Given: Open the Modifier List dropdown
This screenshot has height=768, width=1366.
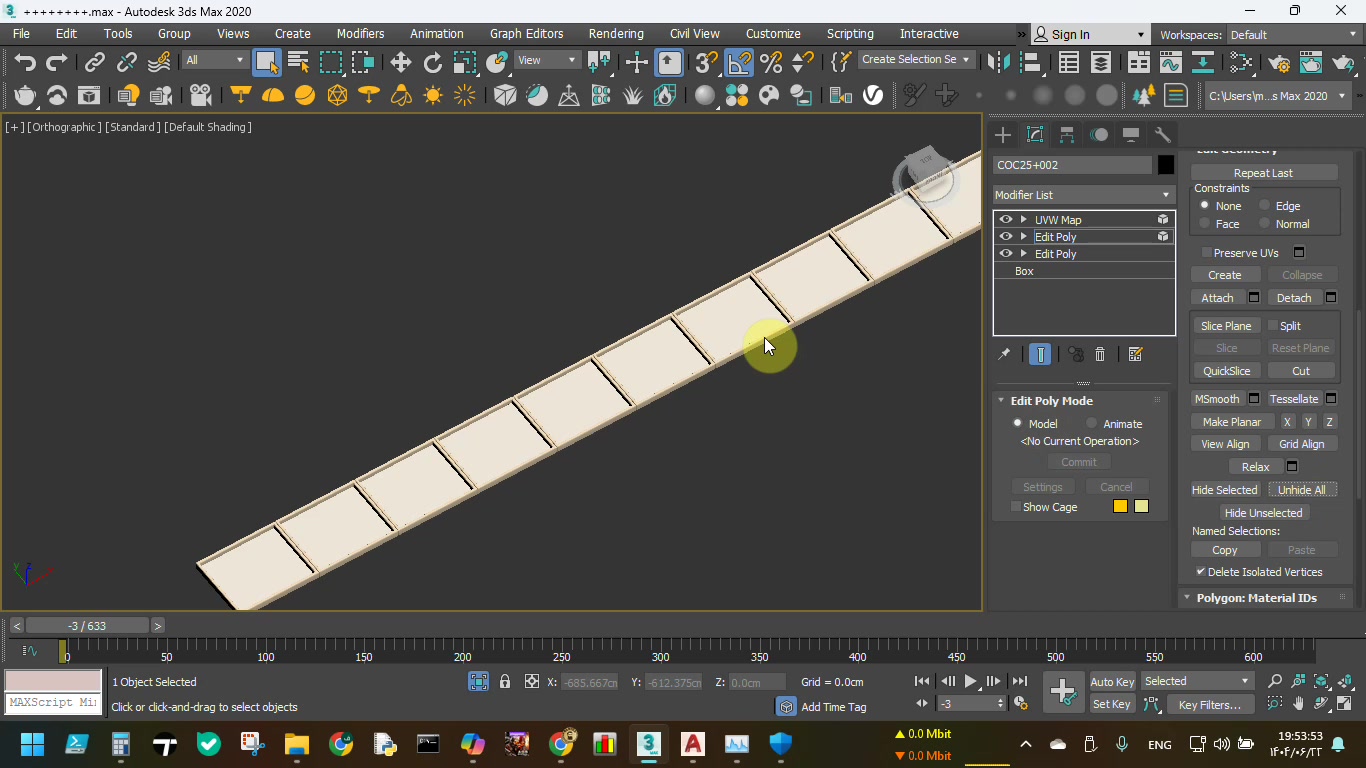Looking at the screenshot, I should [1083, 195].
